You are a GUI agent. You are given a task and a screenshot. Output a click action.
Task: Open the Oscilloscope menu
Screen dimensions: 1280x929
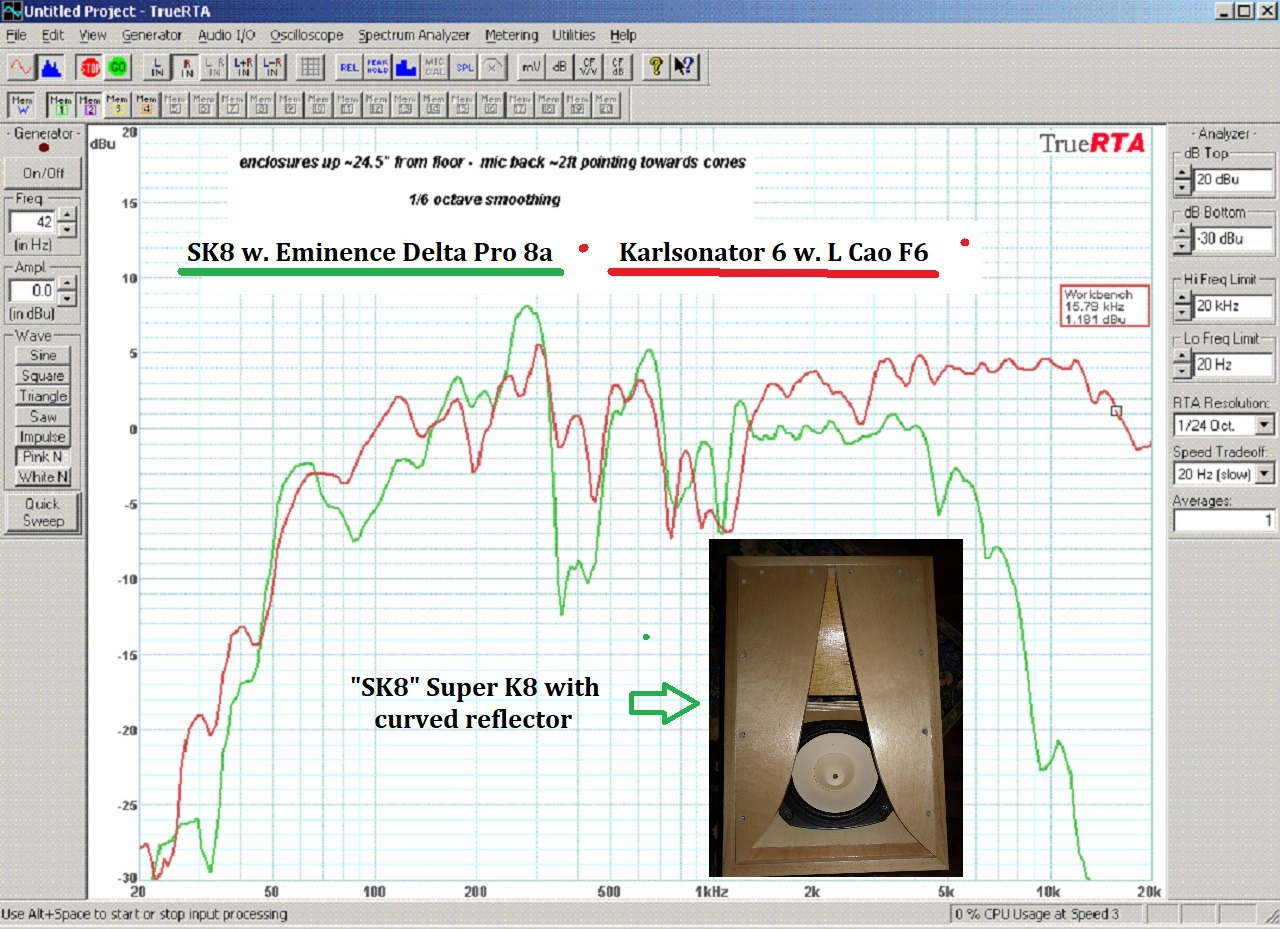(307, 35)
